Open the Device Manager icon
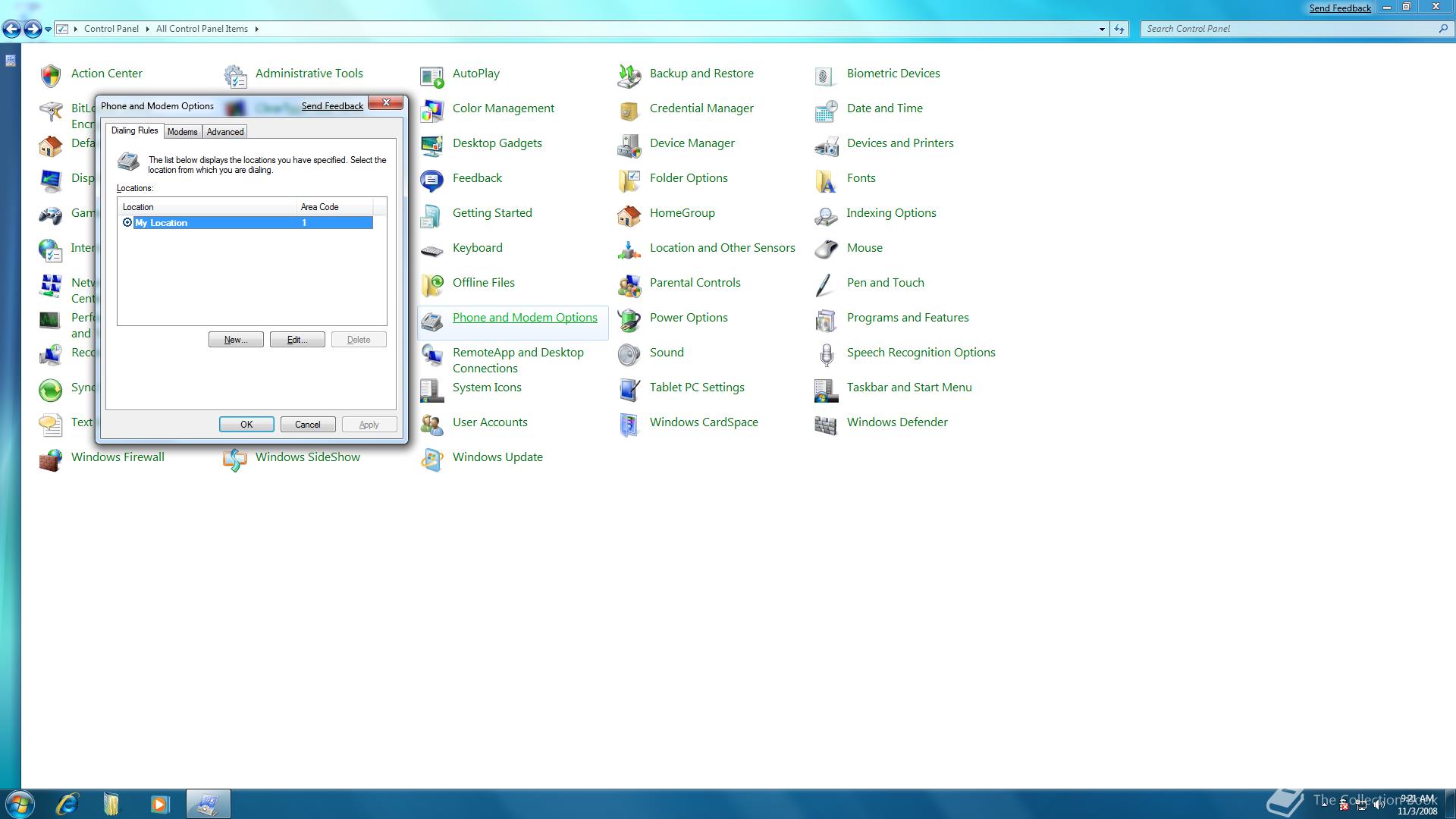This screenshot has width=1456, height=819. tap(629, 145)
